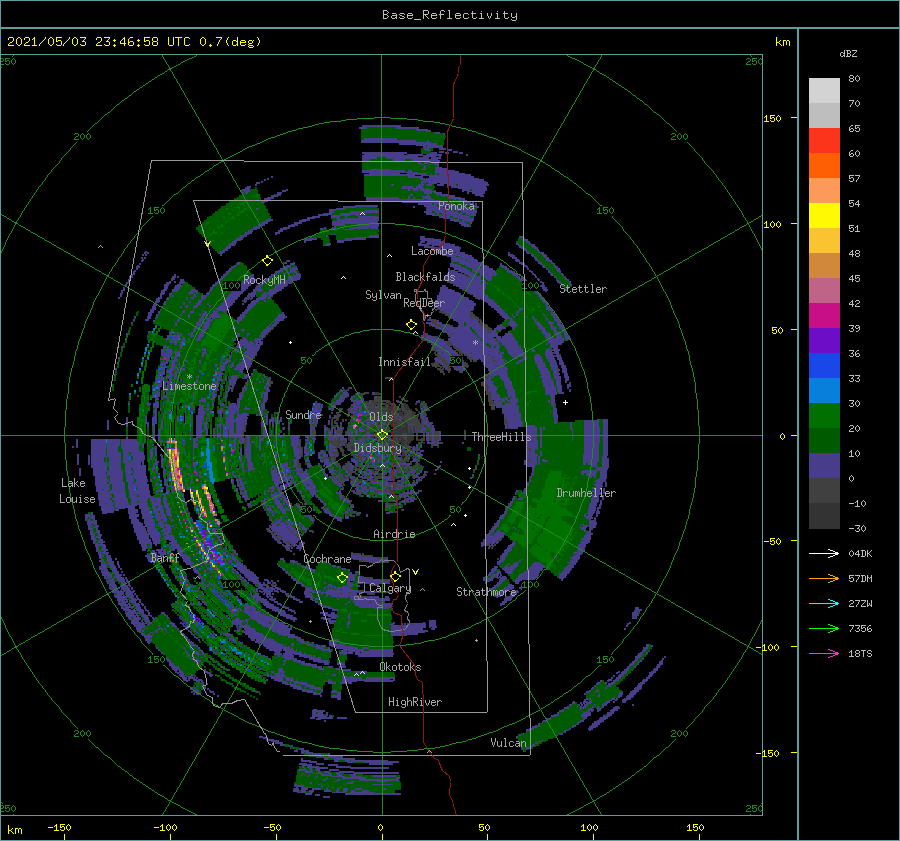Screen dimensions: 900x841
Task: Click the dBZ legend heading
Action: pos(848,53)
